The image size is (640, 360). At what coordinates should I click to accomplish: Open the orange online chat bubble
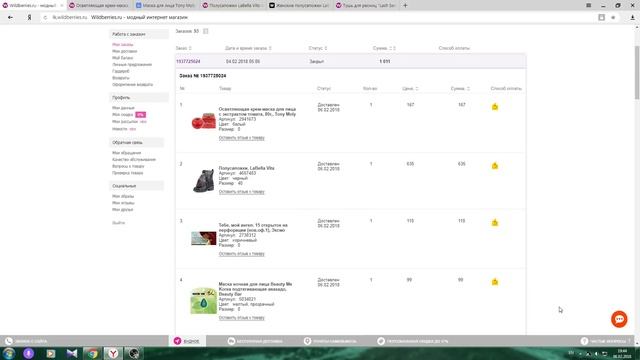(619, 319)
